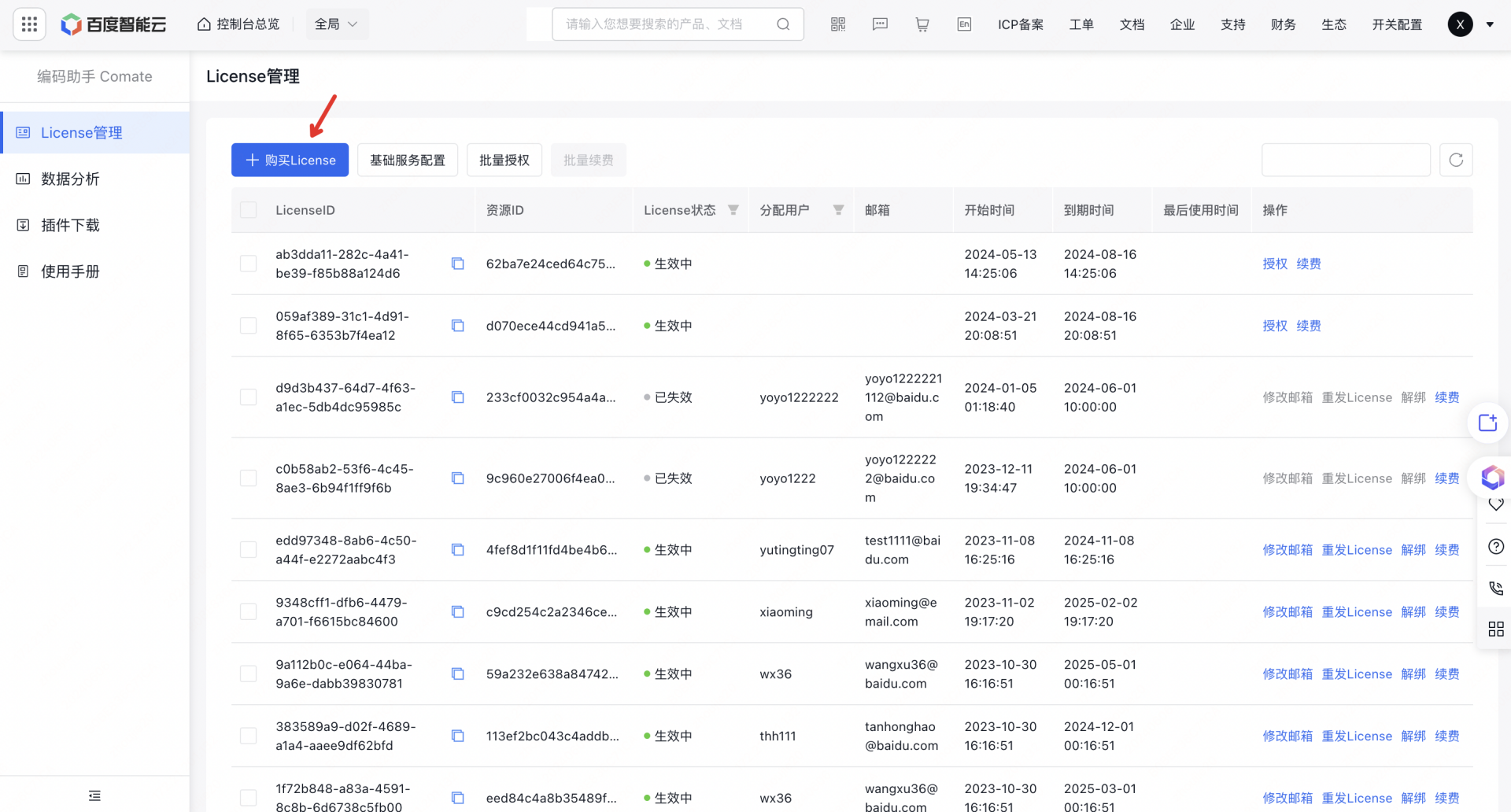
Task: Open the ICP备案 top menu
Action: (1021, 24)
